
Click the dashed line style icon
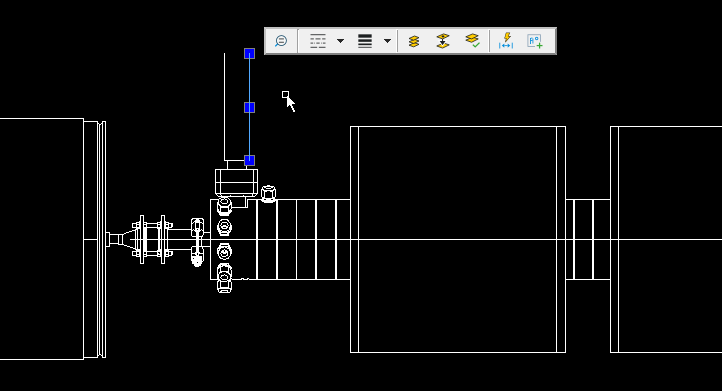318,41
